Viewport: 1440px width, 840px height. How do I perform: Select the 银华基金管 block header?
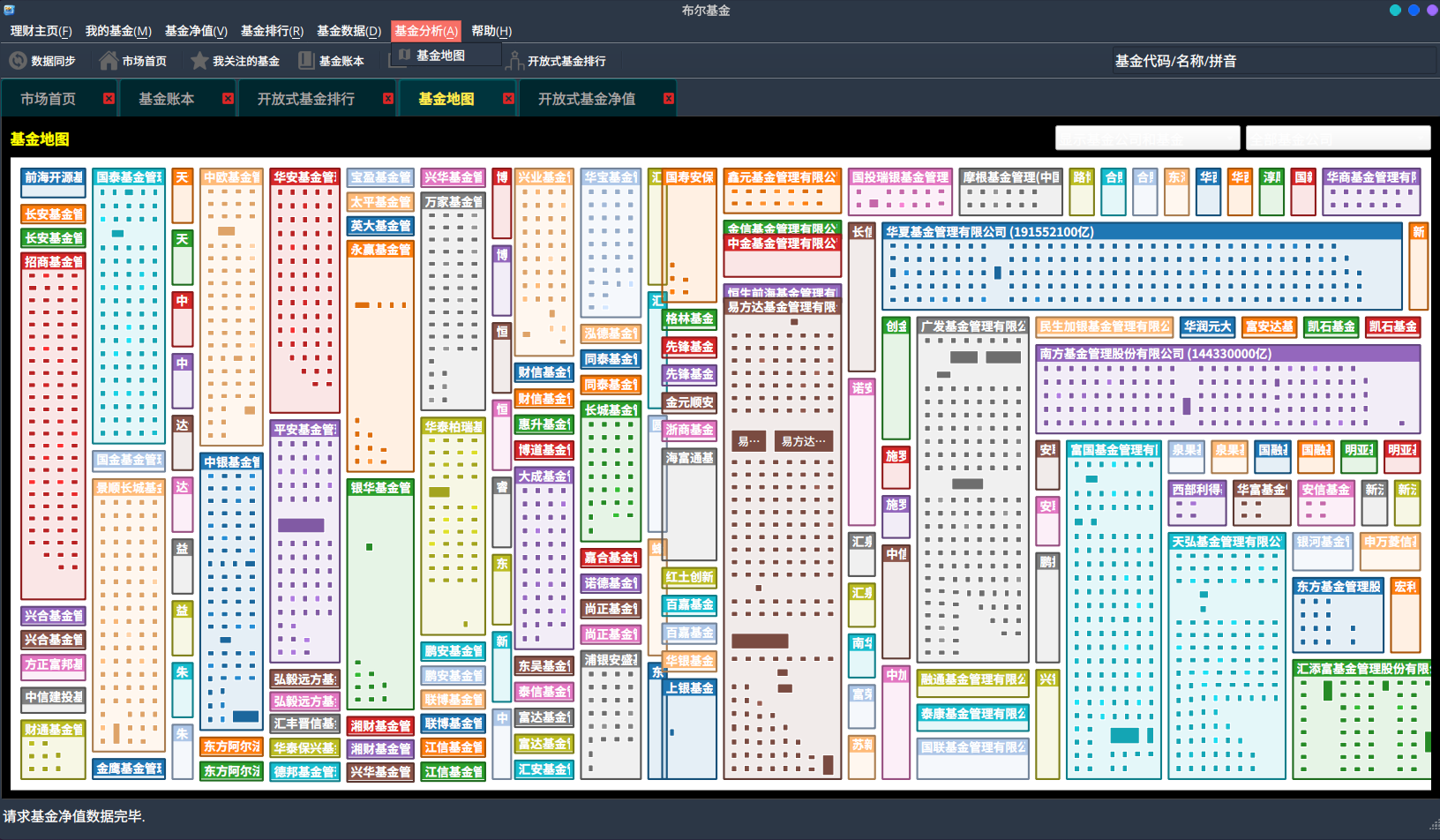click(x=380, y=488)
